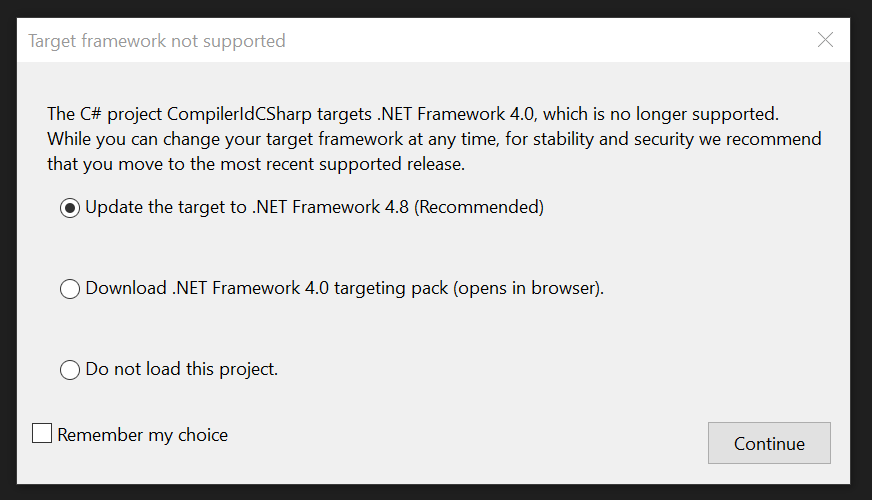Enable the Remember my choice checkbox
This screenshot has width=872, height=500.
[42, 434]
